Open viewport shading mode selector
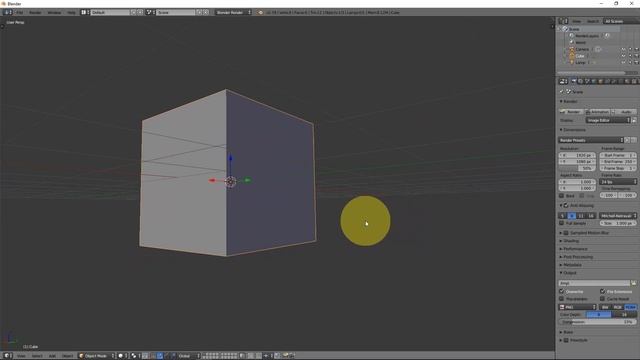The height and width of the screenshot is (360, 640). (x=122, y=356)
